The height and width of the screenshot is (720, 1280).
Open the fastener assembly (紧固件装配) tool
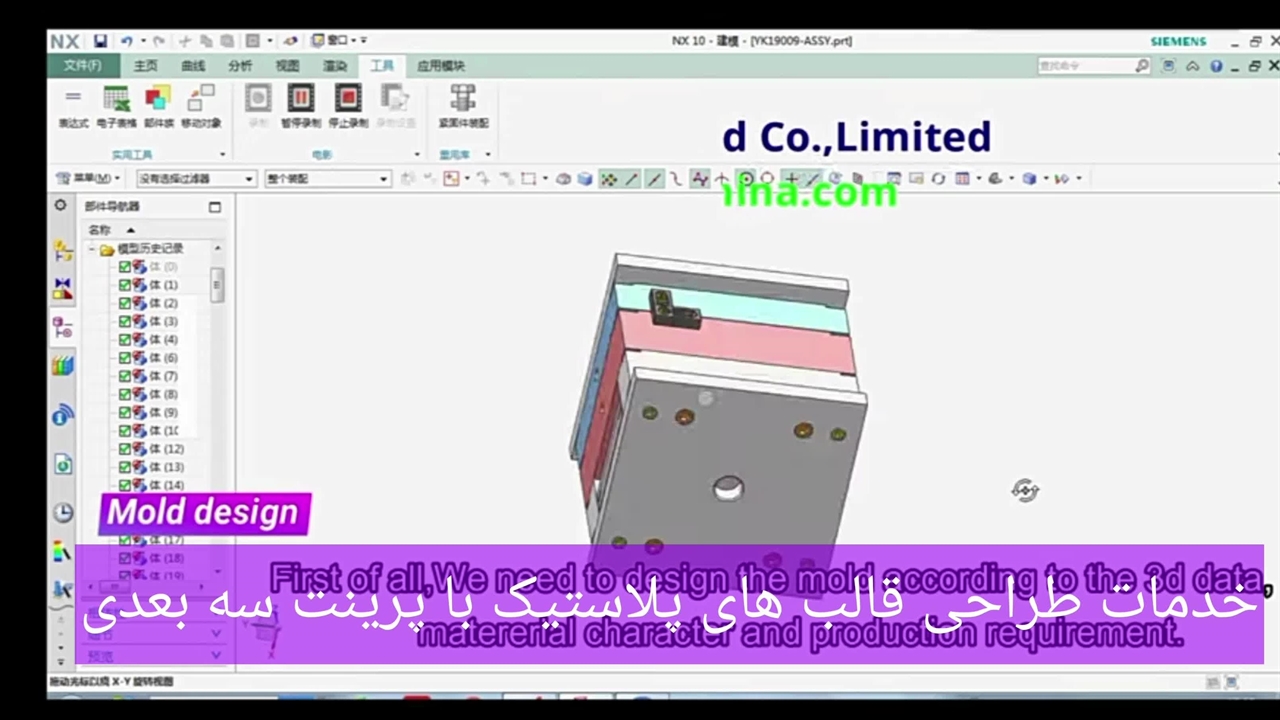[x=463, y=106]
